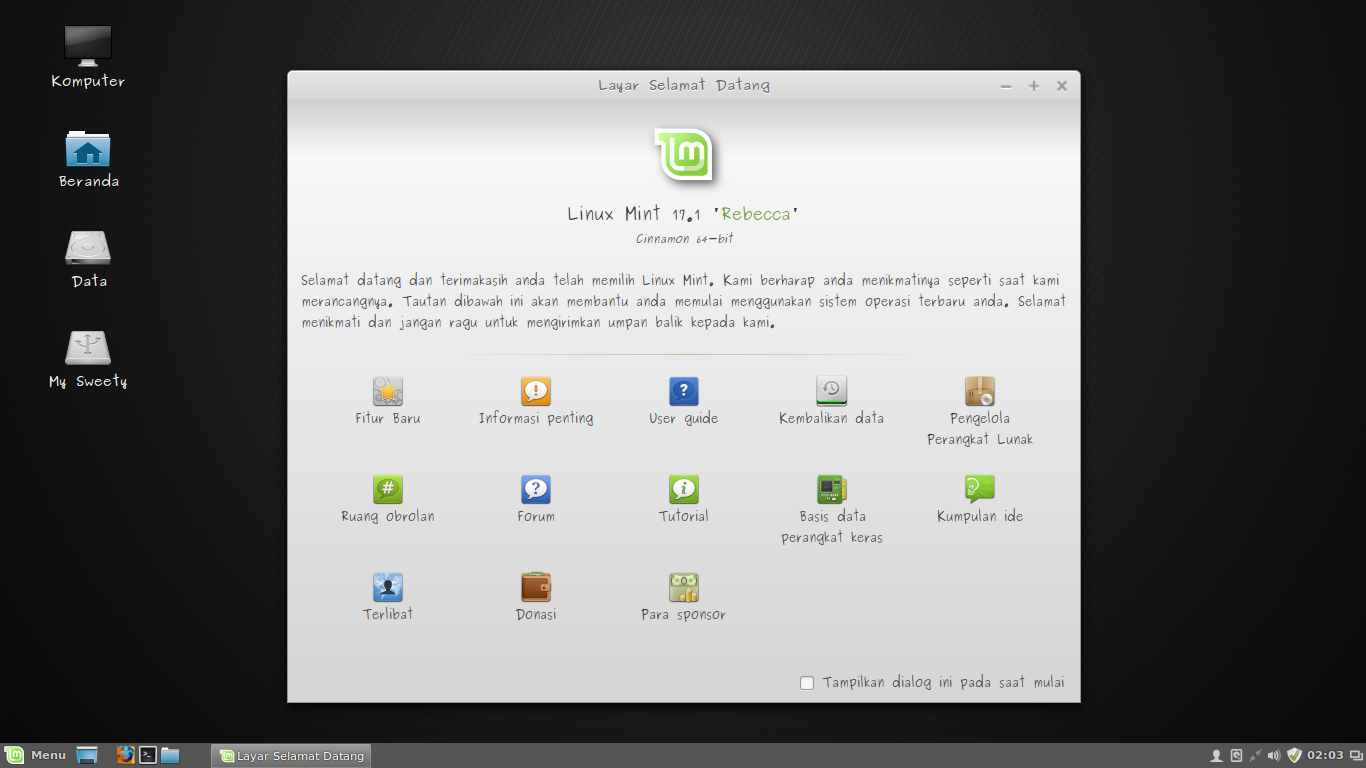1366x768 pixels.
Task: Open the Terlibat item
Action: click(388, 597)
